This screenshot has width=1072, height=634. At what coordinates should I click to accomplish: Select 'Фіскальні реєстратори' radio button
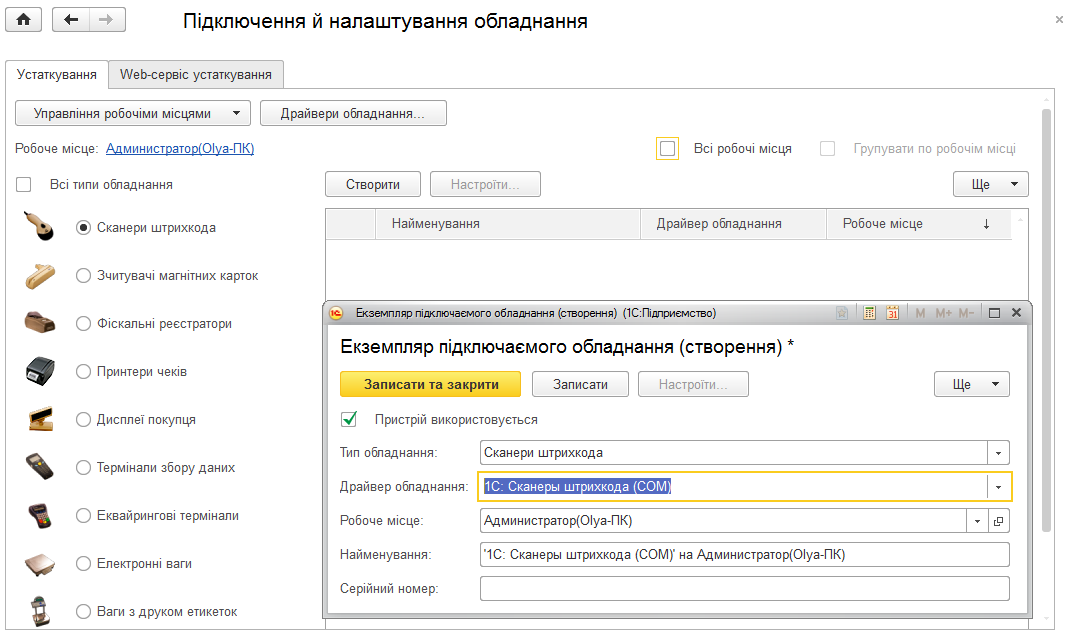(x=83, y=323)
